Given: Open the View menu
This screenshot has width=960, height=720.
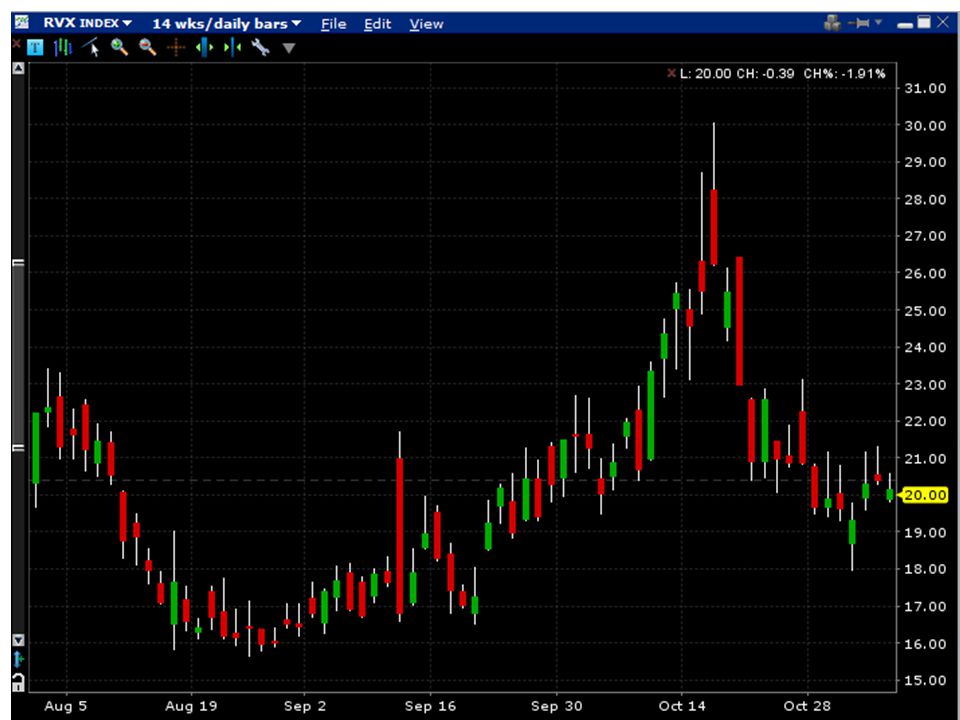Looking at the screenshot, I should point(426,24).
